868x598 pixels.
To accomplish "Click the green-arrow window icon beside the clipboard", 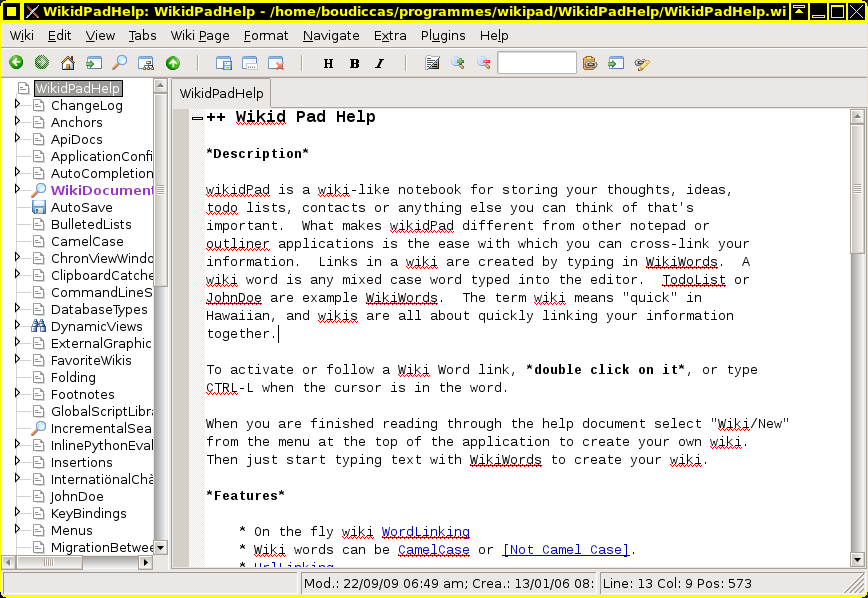I will 616,63.
